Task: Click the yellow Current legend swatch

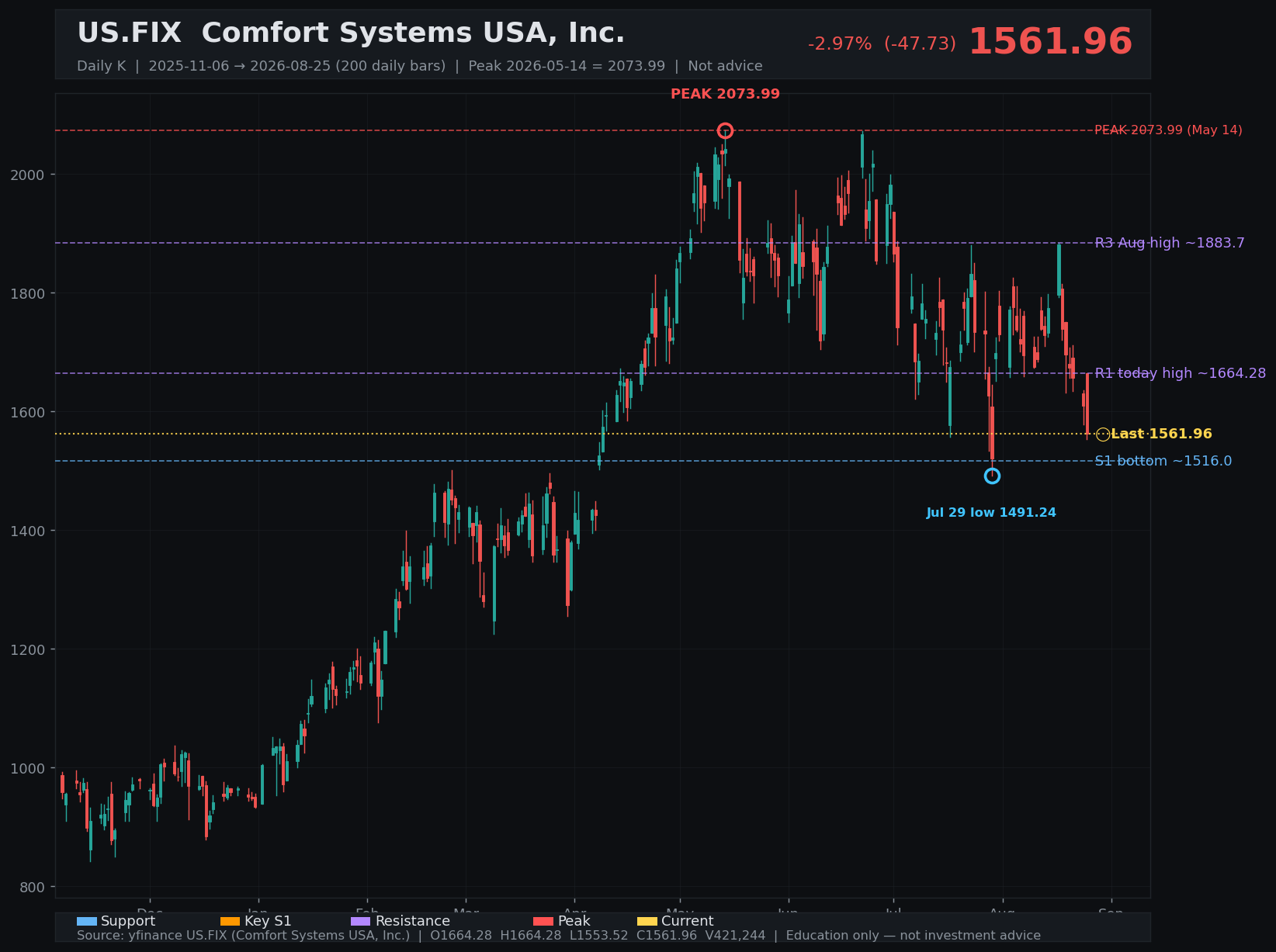Action: (647, 922)
